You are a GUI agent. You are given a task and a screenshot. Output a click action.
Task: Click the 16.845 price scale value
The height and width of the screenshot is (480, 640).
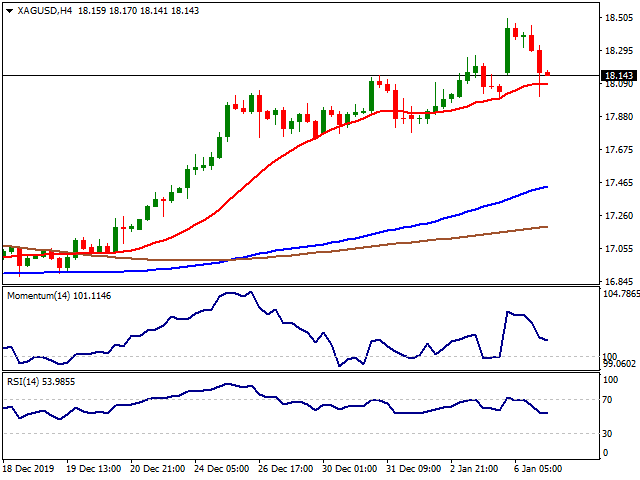[x=619, y=282]
